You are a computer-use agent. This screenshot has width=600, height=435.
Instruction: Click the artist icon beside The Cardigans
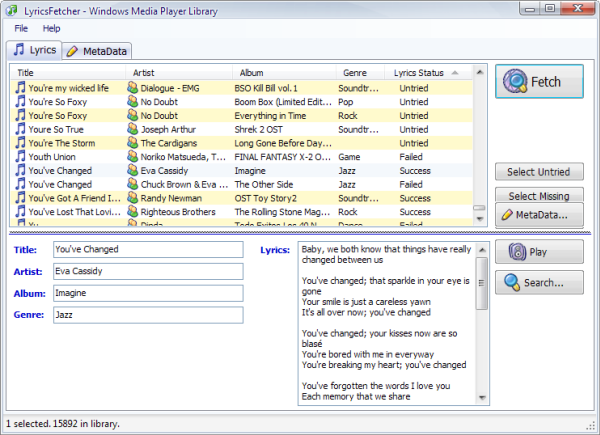(133, 143)
